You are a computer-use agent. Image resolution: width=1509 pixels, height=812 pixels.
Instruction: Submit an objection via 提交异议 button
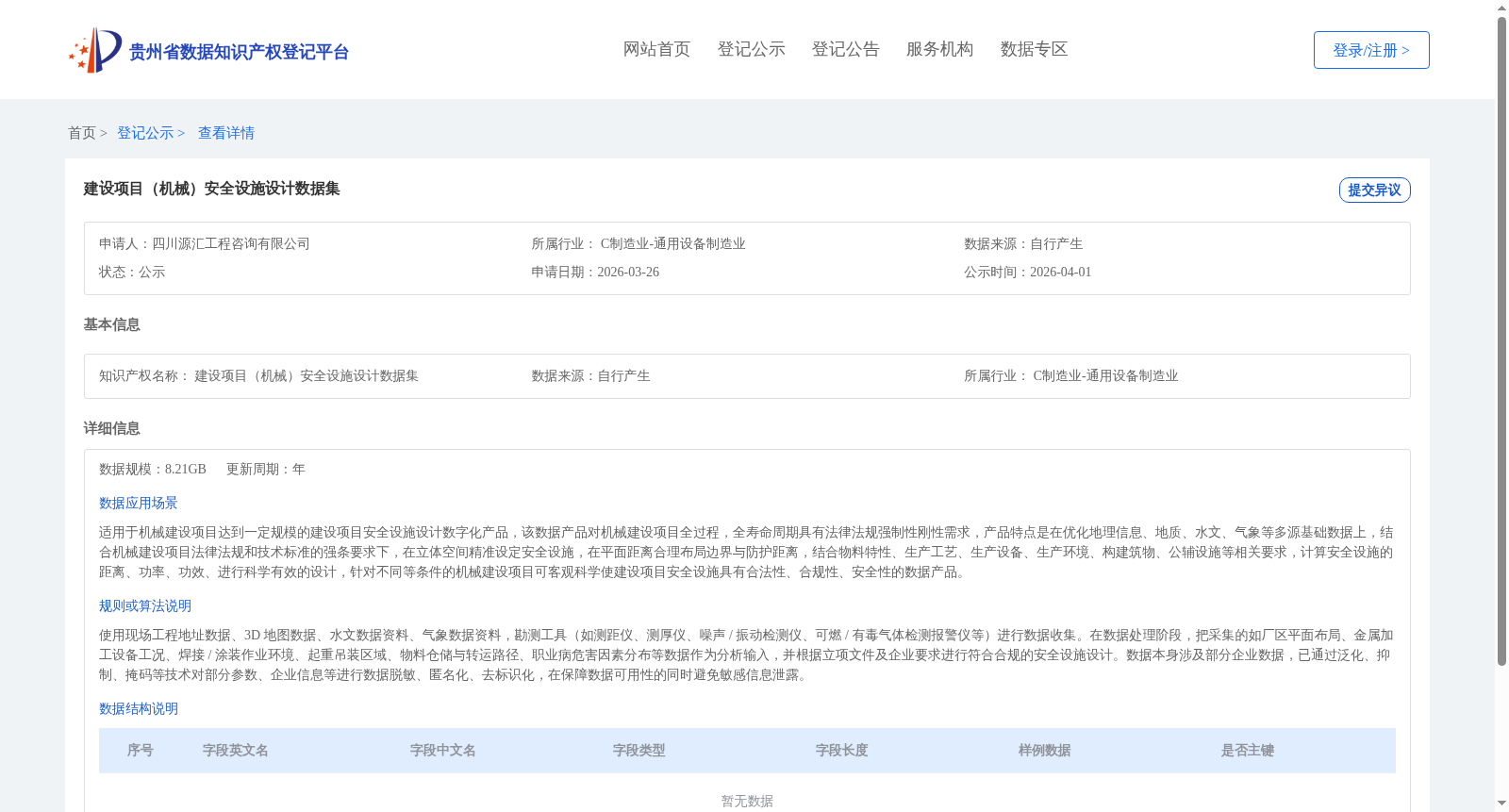(1374, 190)
